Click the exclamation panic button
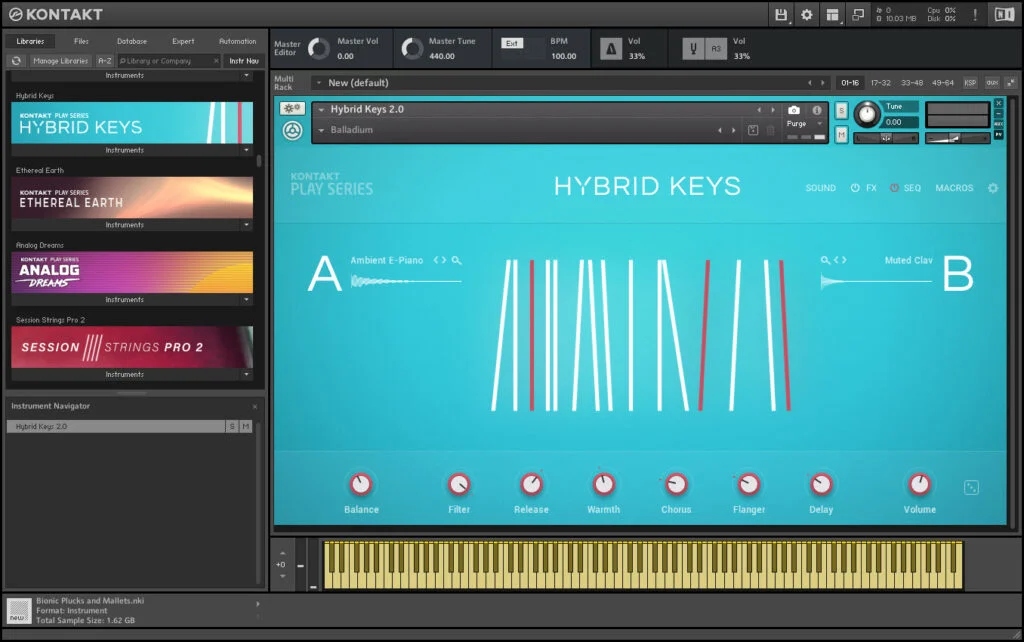The image size is (1024, 642). (975, 14)
